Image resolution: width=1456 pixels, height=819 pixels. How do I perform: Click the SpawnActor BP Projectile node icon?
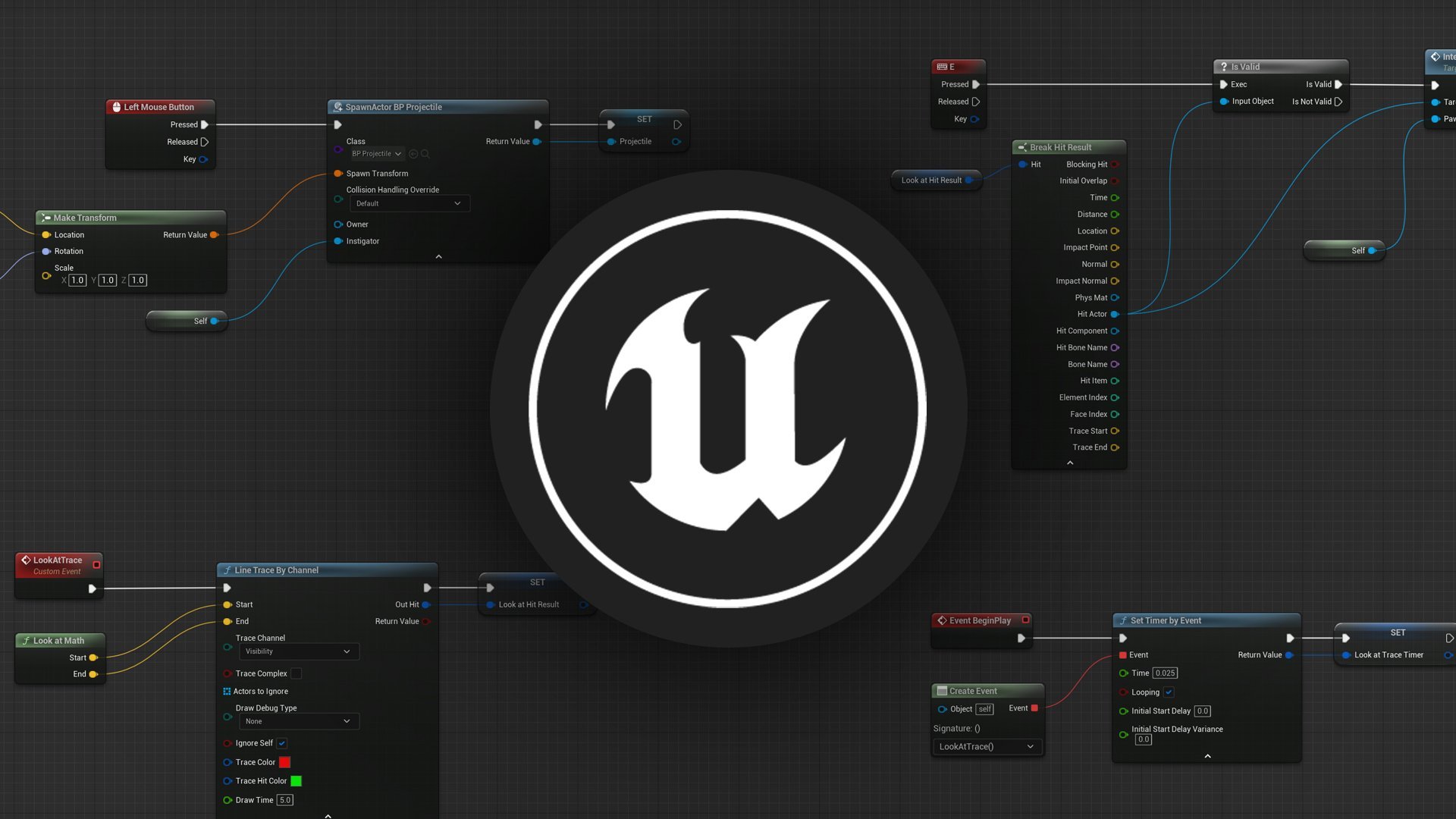tap(338, 106)
